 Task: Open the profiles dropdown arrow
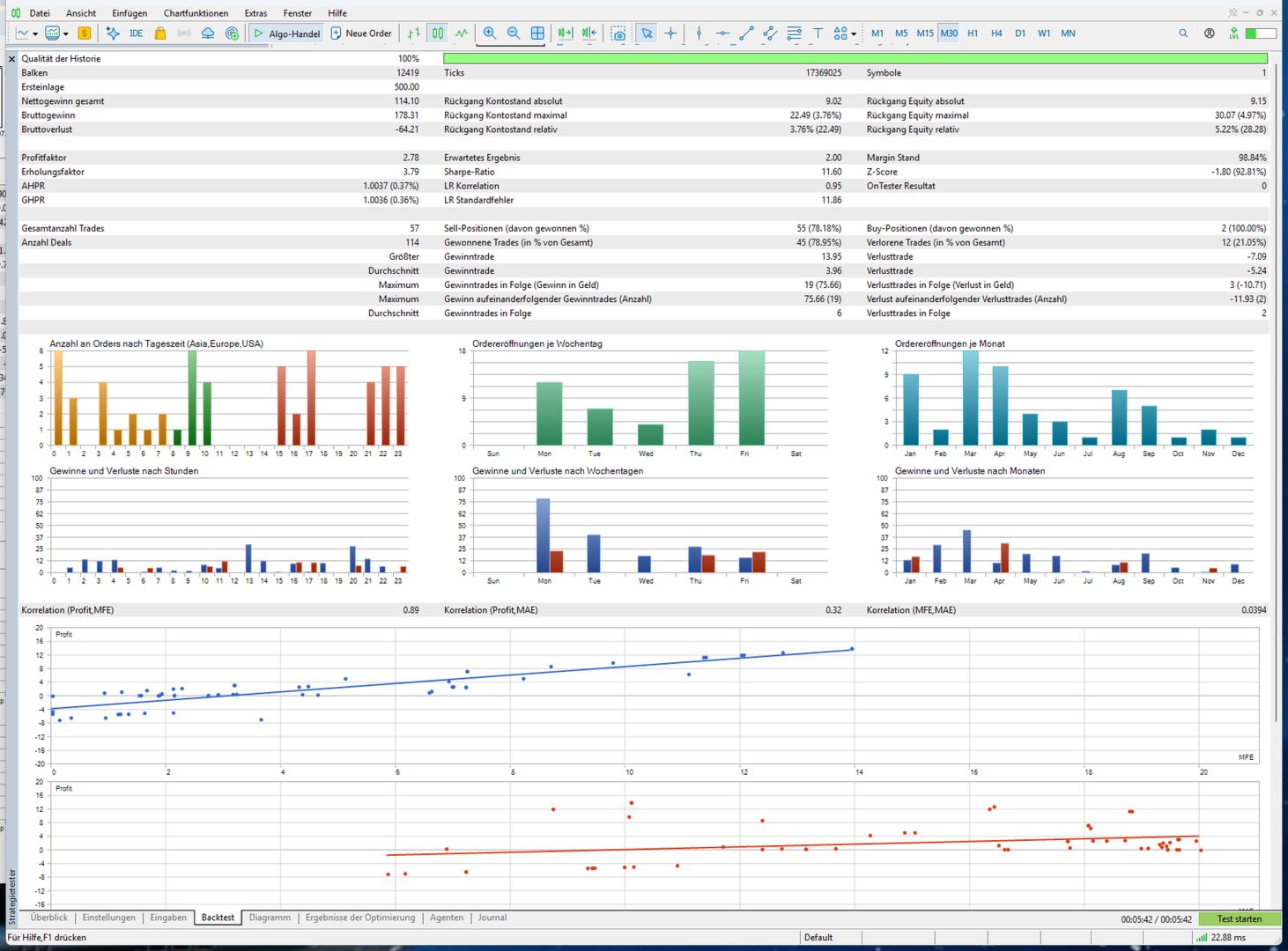click(66, 33)
